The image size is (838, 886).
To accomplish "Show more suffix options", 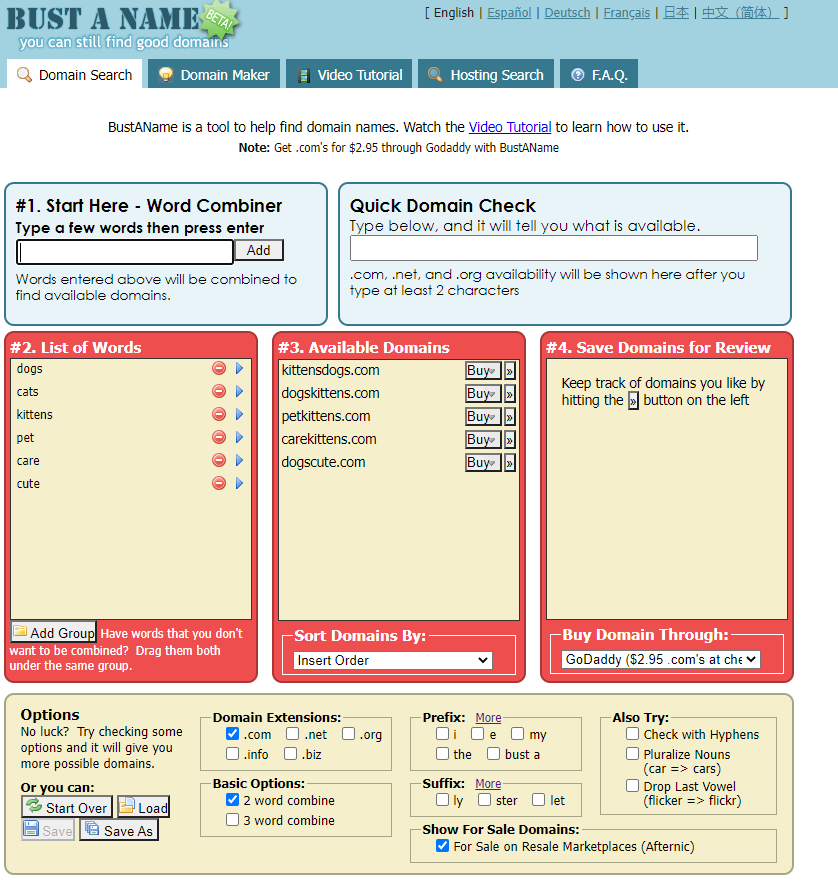I will point(488,784).
